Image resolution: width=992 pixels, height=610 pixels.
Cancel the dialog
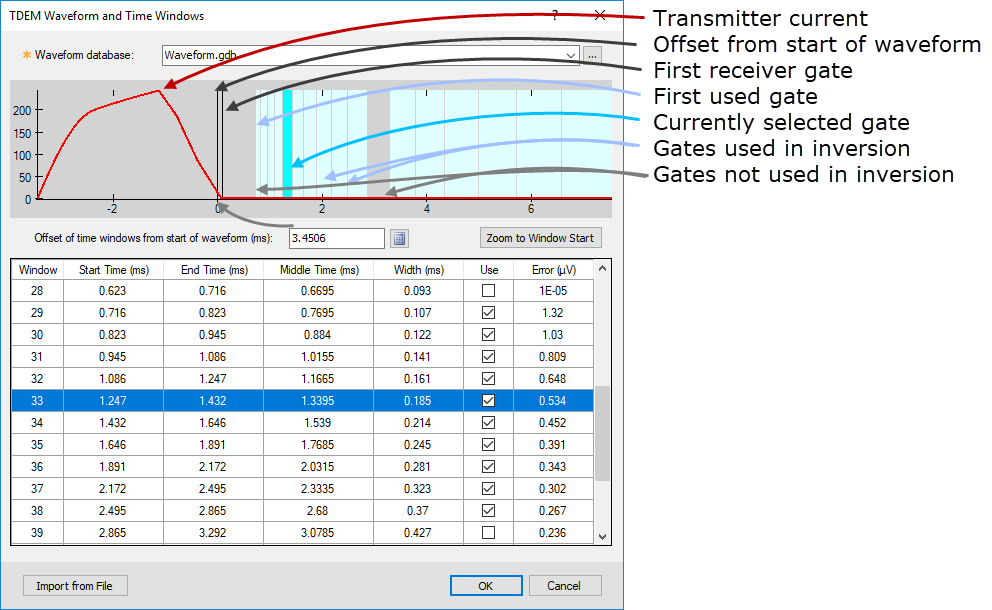tap(564, 586)
